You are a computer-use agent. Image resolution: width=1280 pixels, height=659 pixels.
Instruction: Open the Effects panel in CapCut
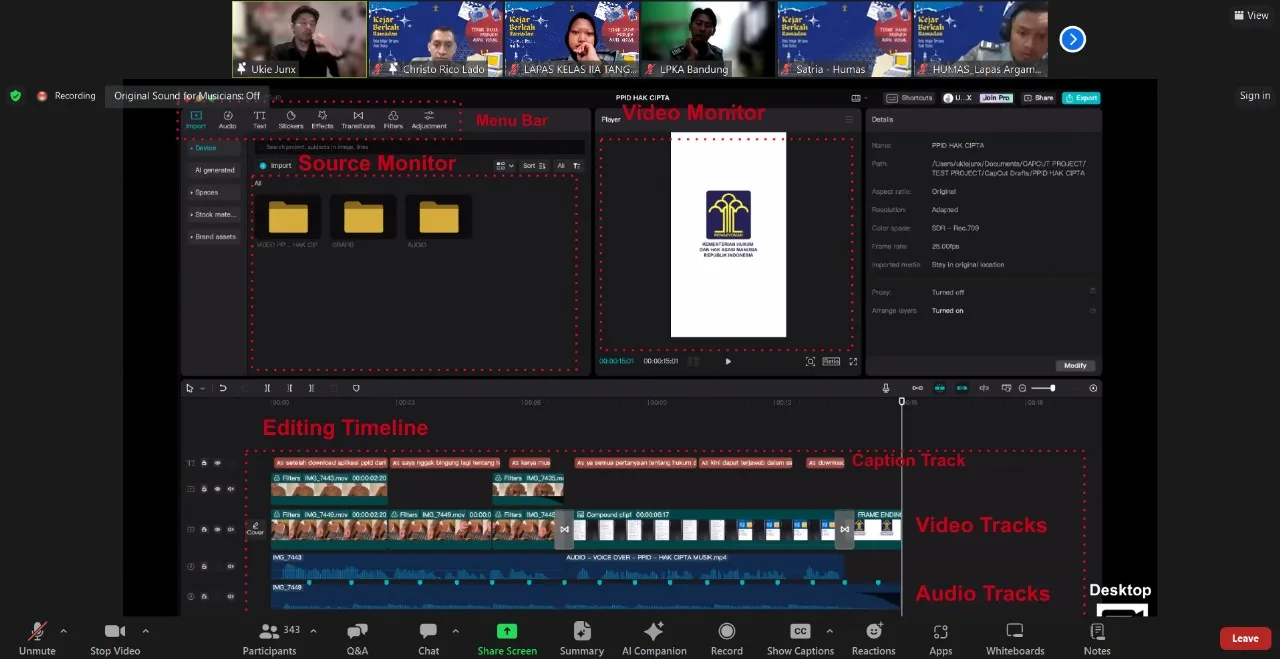(322, 120)
